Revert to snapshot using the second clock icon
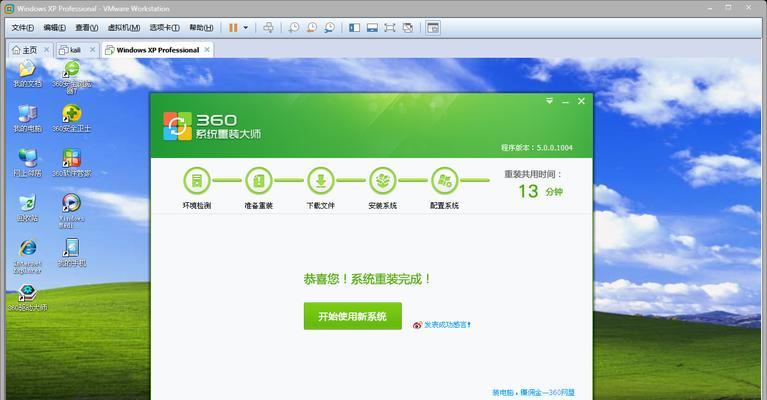Screen dimensions: 767x400 click(312, 28)
